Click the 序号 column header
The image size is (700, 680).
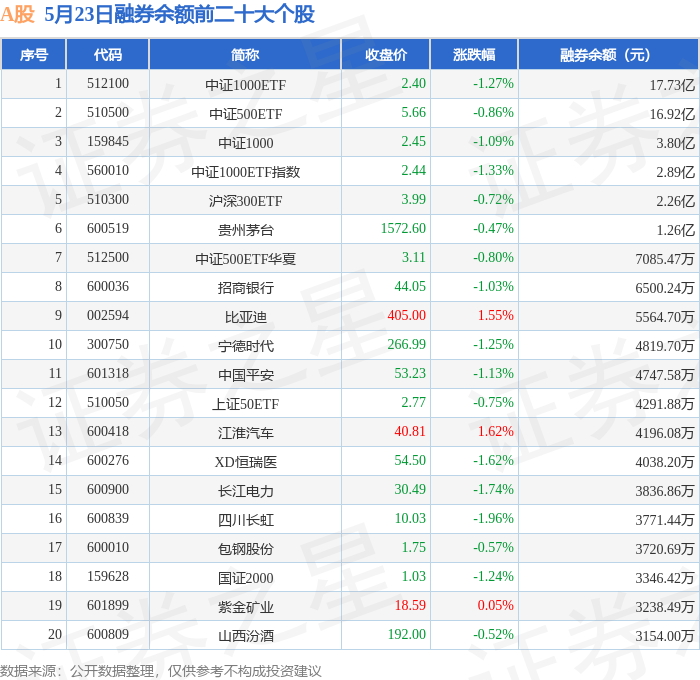coord(34,54)
